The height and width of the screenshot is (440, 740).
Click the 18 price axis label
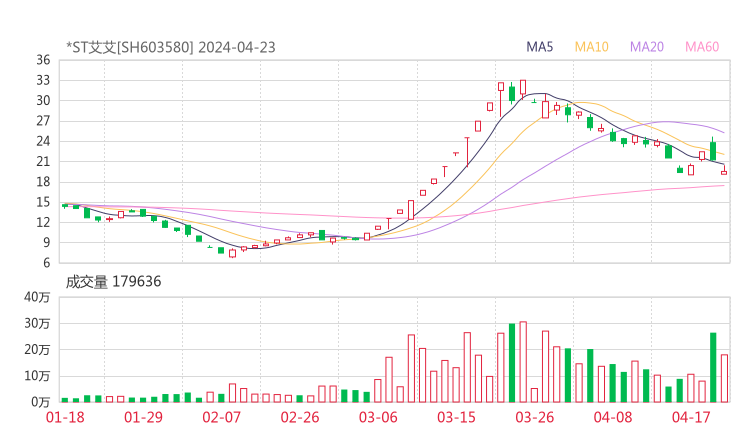pos(43,182)
